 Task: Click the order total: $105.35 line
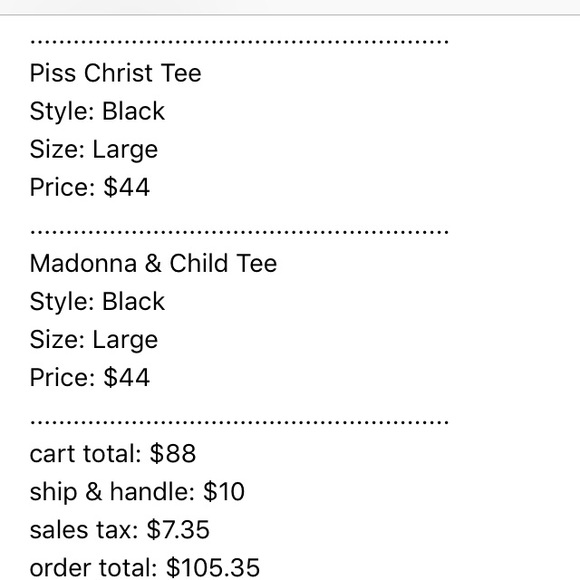145,568
